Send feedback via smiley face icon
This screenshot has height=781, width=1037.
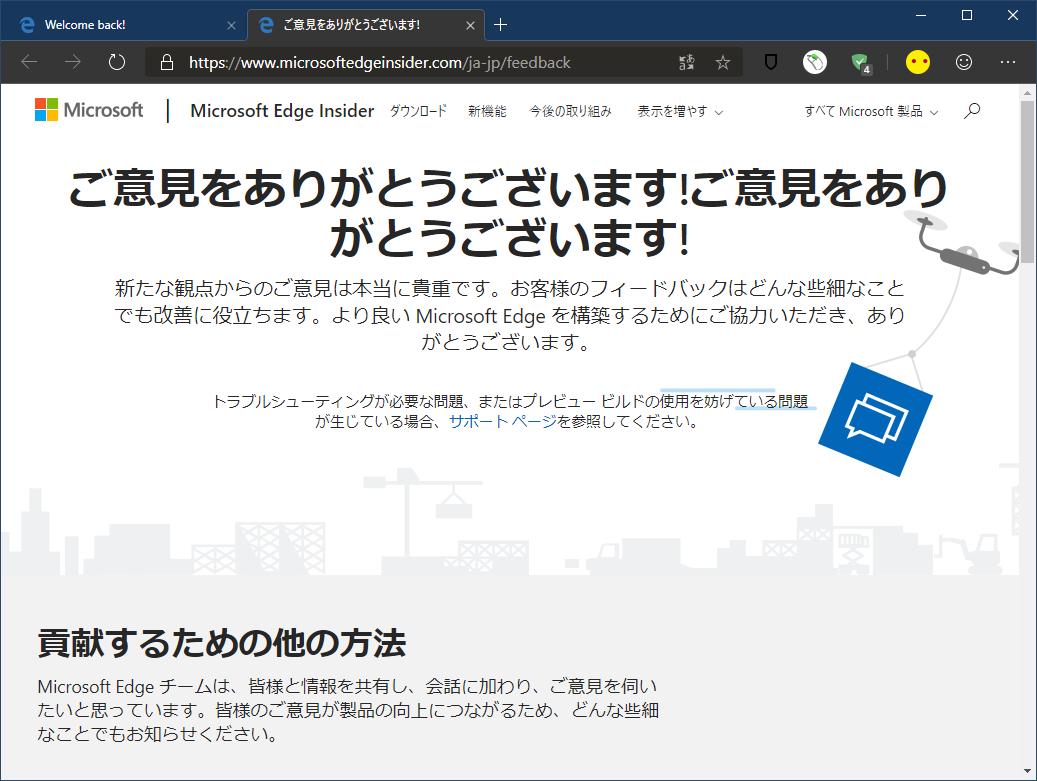click(963, 62)
